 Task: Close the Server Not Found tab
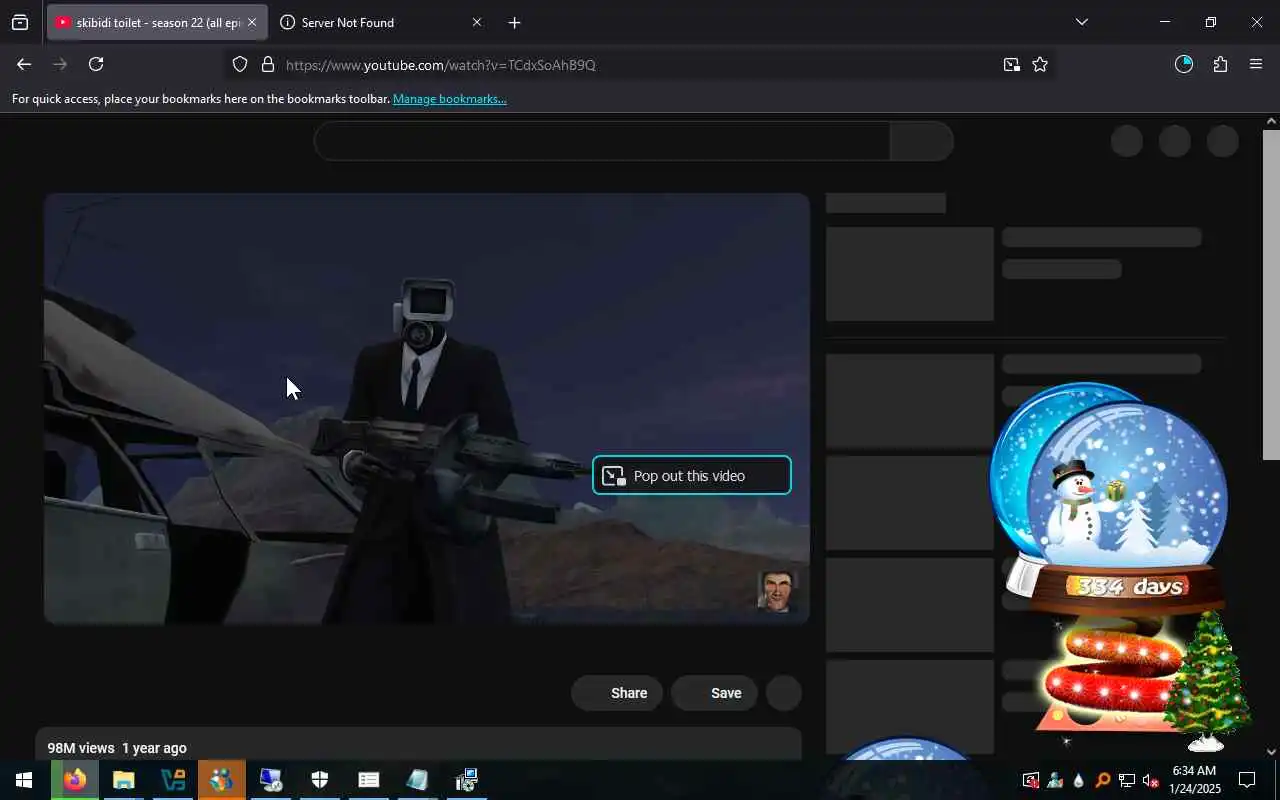476,22
